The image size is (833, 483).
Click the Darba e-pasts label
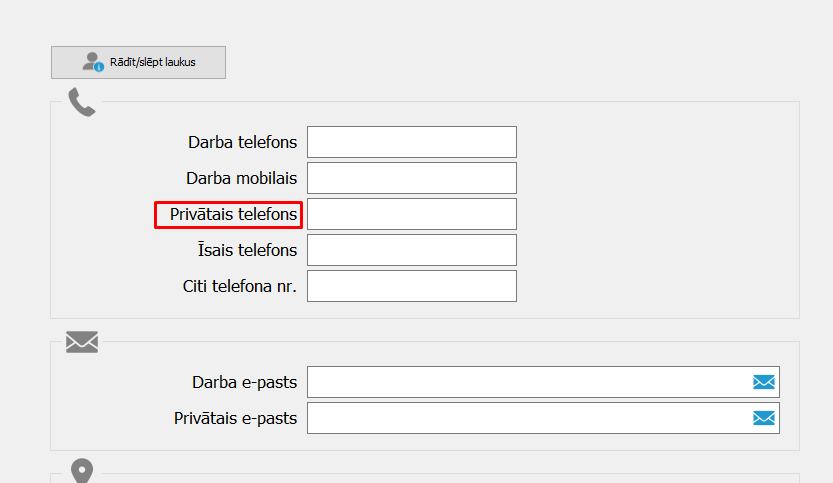tap(244, 383)
